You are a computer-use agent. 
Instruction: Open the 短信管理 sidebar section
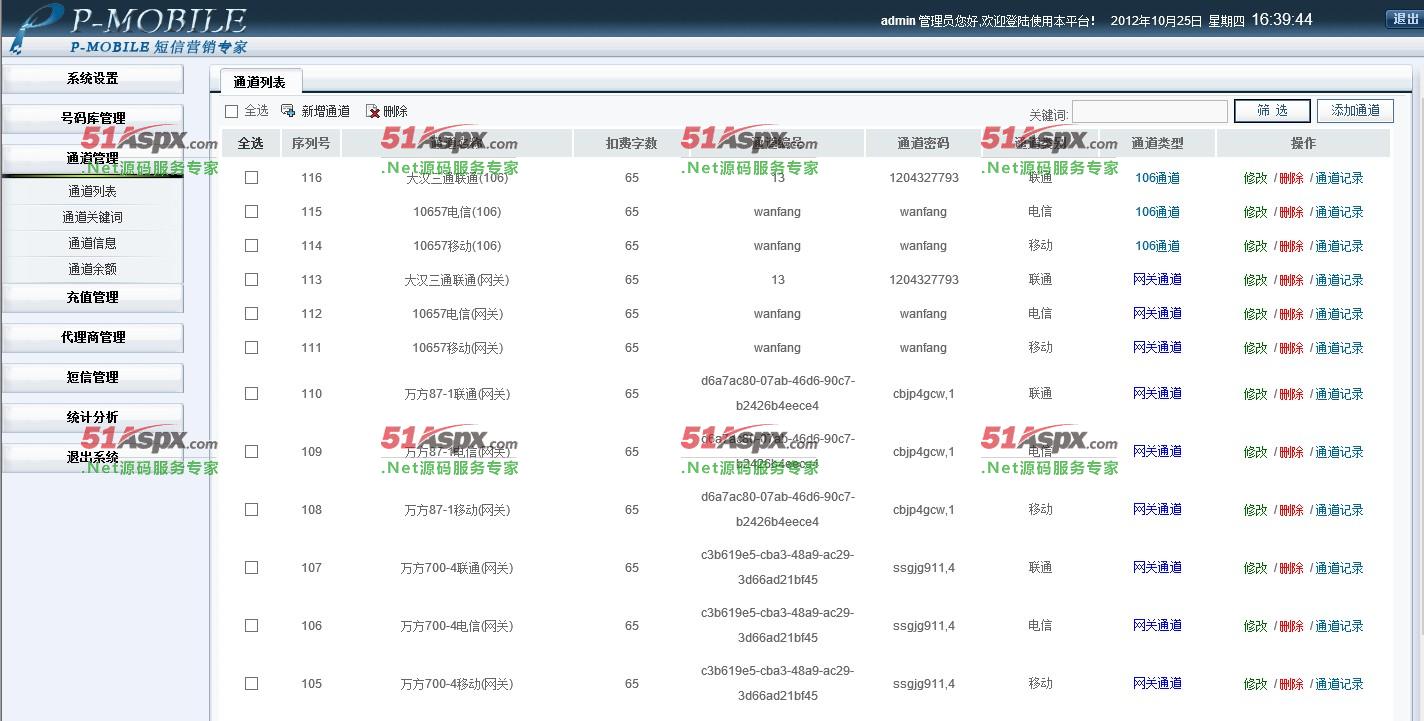coord(92,377)
